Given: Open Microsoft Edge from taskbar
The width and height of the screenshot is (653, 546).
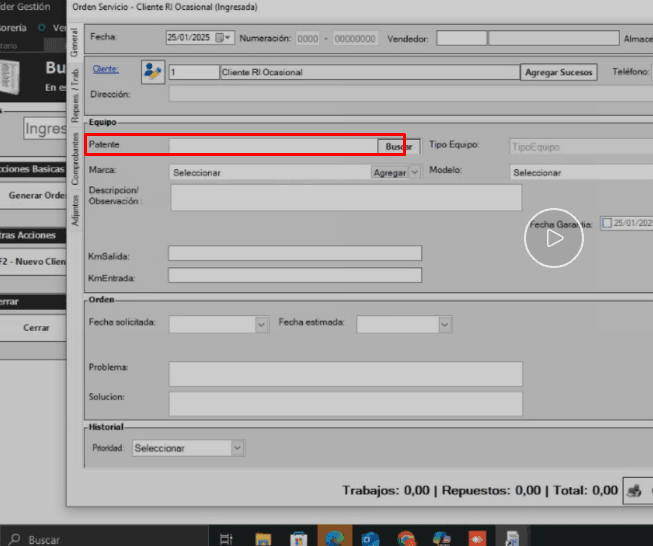Looking at the screenshot, I should pyautogui.click(x=334, y=538).
